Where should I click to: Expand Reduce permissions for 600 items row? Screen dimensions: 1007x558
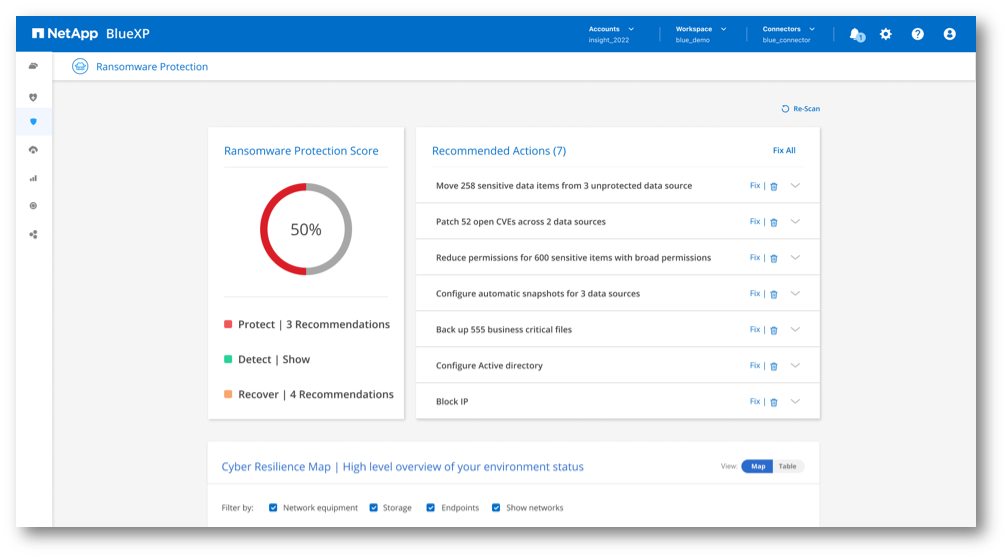click(795, 257)
